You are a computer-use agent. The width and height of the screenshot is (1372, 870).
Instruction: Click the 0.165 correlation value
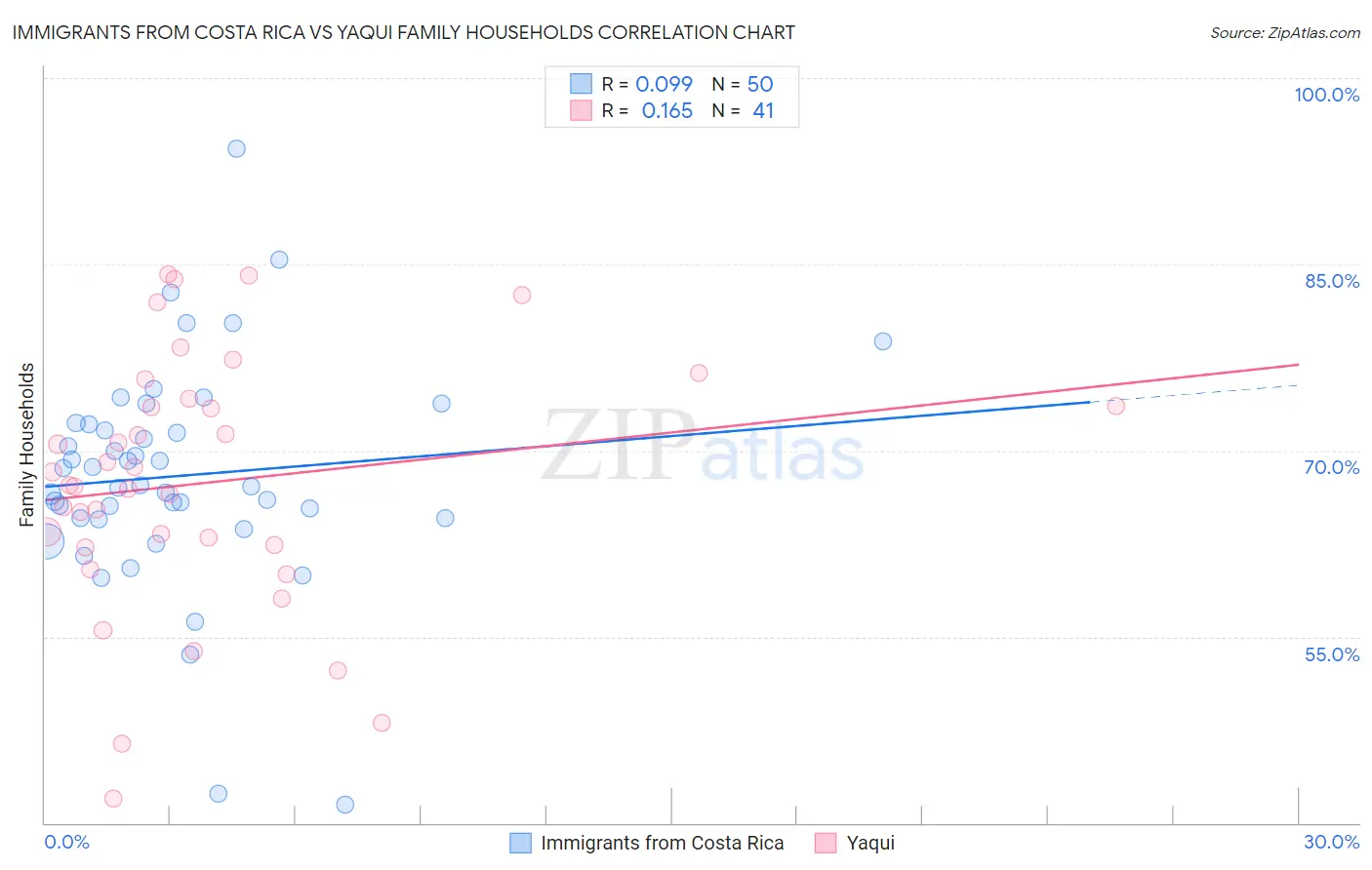667,110
